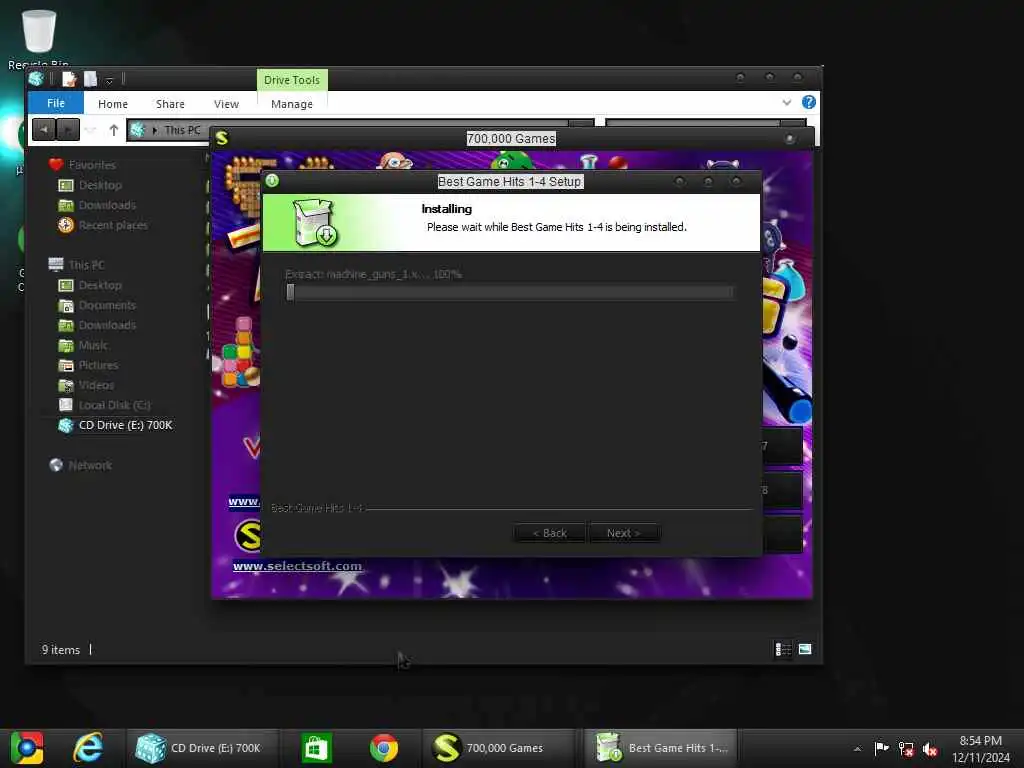Click the installer box icon in the Installing header
This screenshot has width=1024, height=768.
coord(315,223)
